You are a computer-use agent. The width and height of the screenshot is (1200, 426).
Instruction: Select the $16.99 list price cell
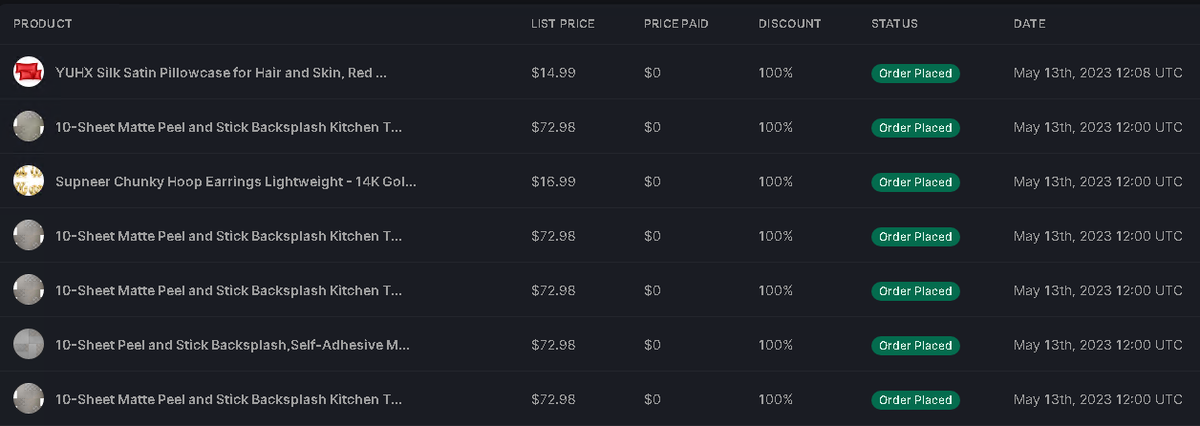[x=553, y=182]
